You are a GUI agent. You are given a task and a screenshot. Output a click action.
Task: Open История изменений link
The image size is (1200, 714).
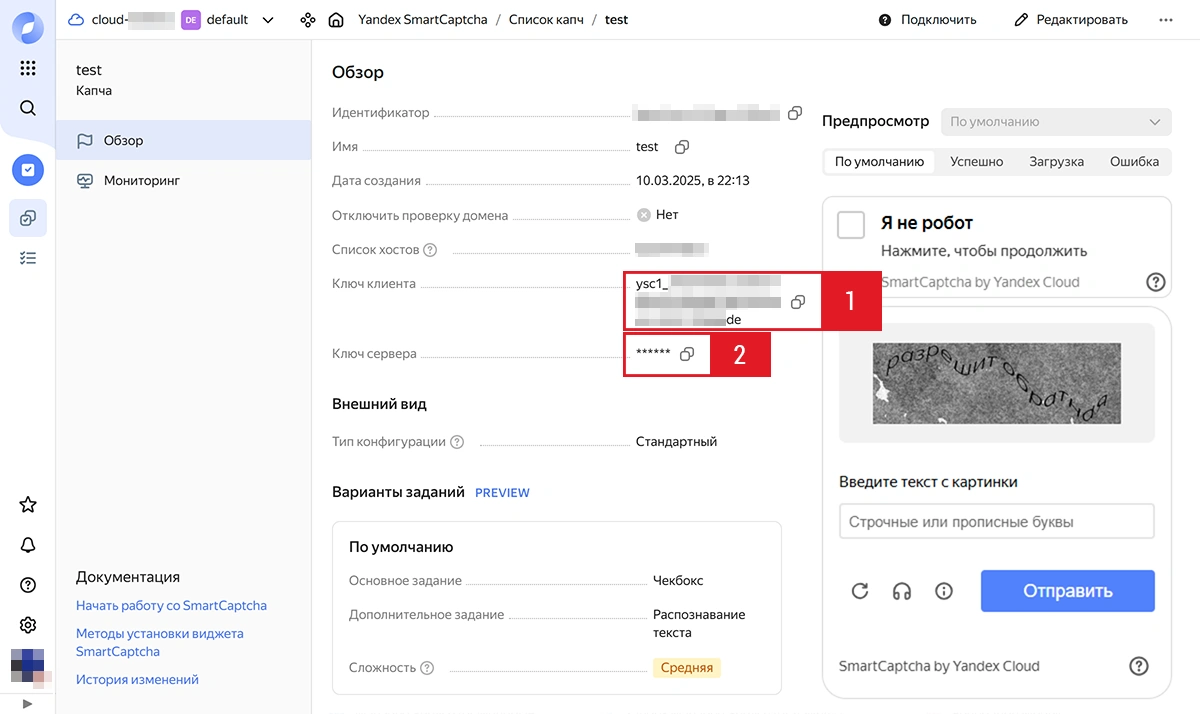coord(137,680)
